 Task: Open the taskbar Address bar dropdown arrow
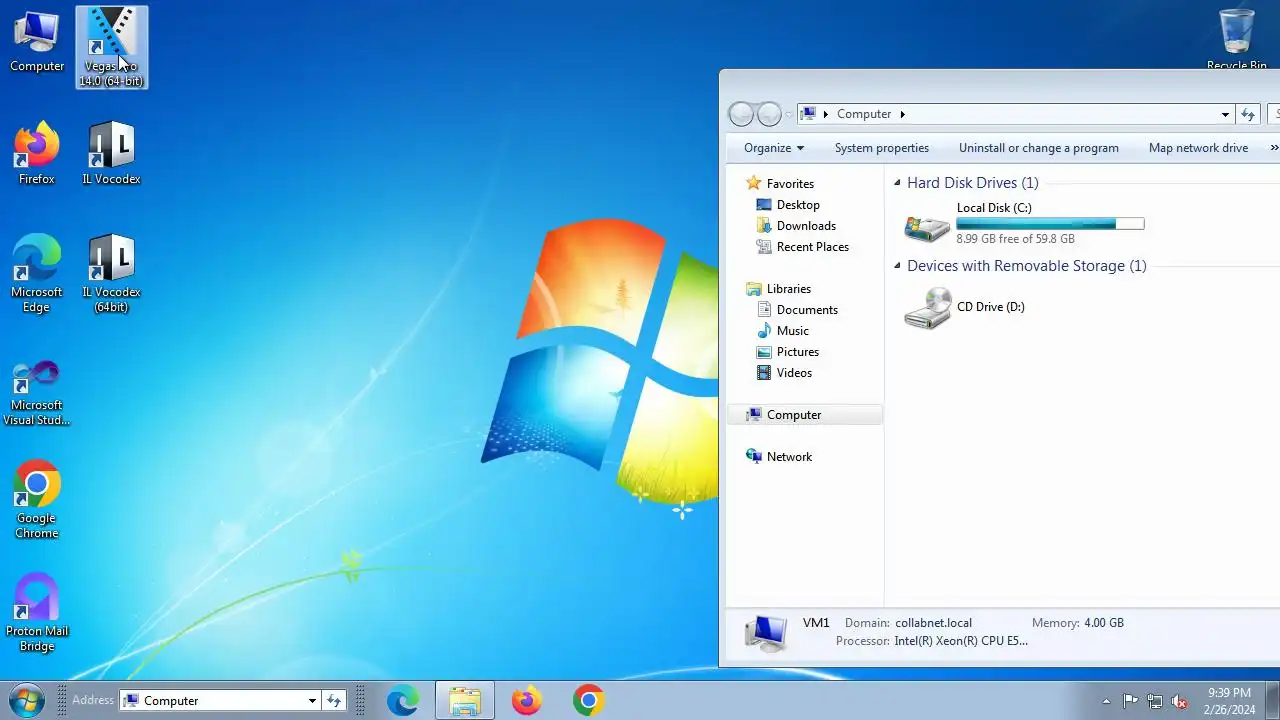[x=312, y=701]
